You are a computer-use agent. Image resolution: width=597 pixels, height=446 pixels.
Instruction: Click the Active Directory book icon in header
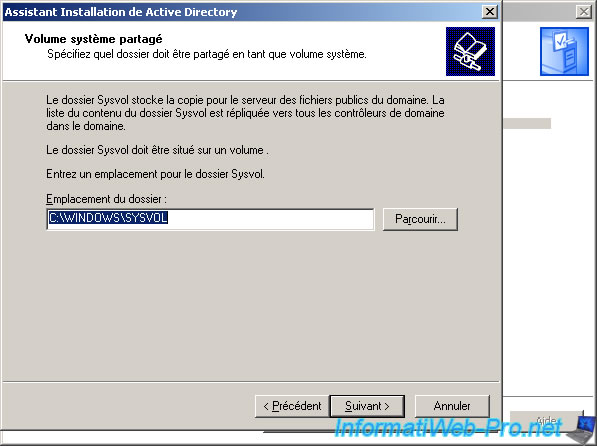(x=470, y=51)
